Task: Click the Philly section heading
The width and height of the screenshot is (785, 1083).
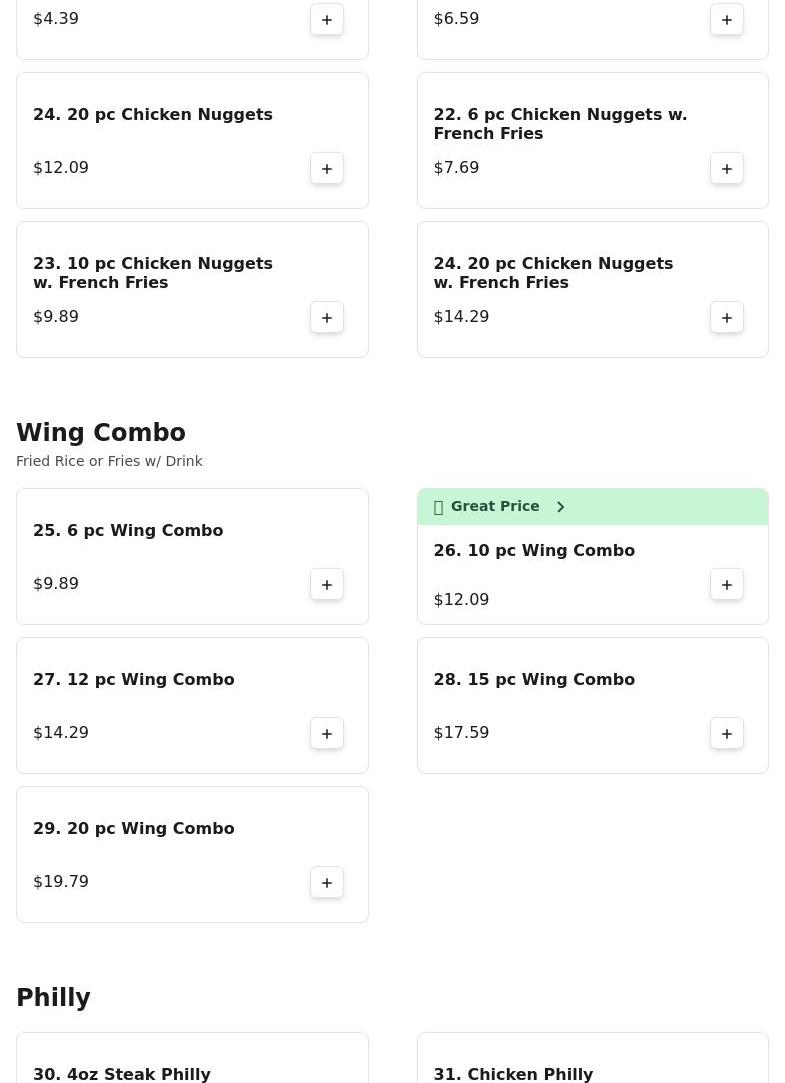Action: [x=54, y=998]
